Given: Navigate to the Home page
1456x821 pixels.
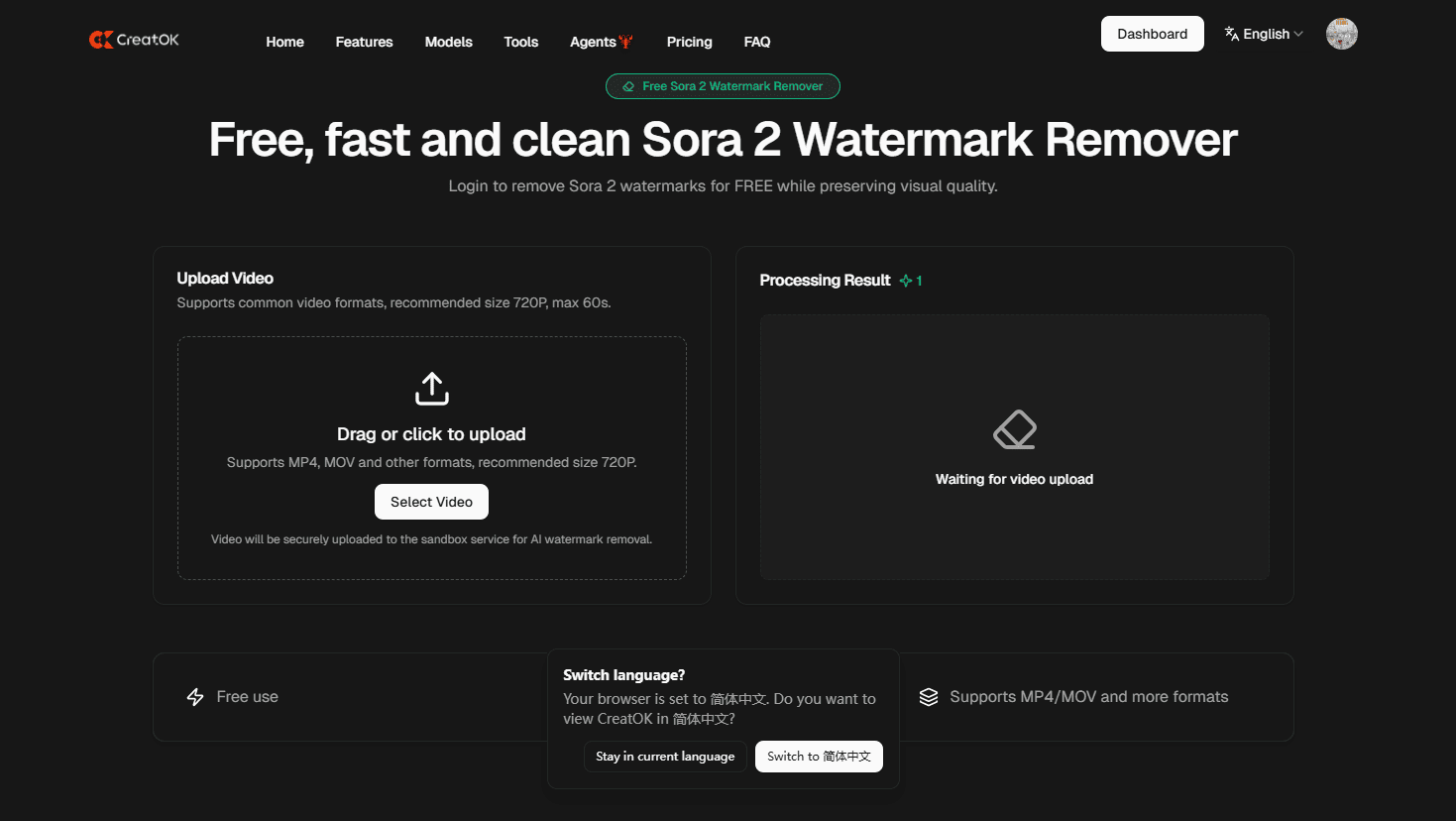Looking at the screenshot, I should pos(284,42).
